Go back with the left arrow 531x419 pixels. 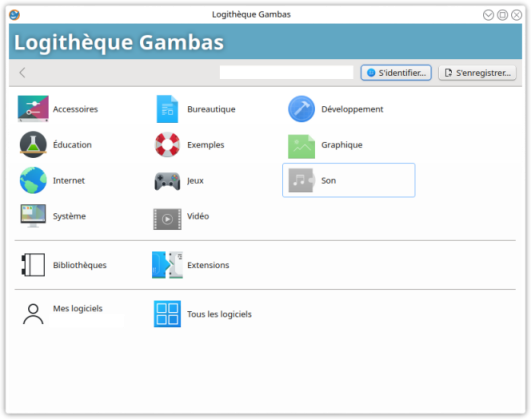[x=22, y=72]
